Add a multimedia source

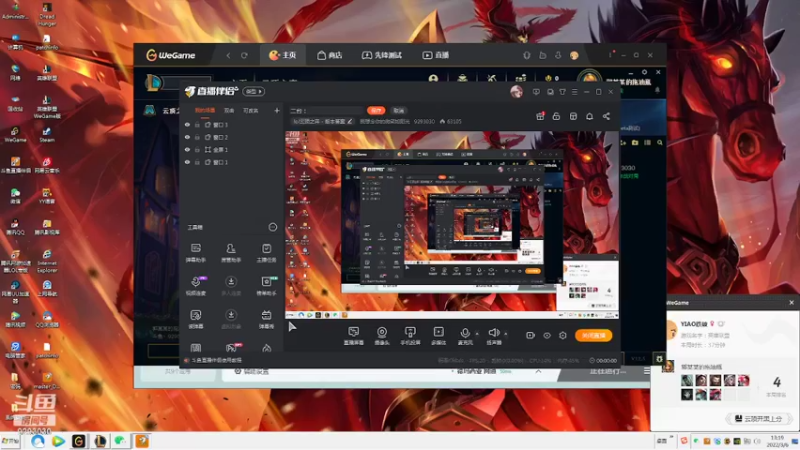438,336
